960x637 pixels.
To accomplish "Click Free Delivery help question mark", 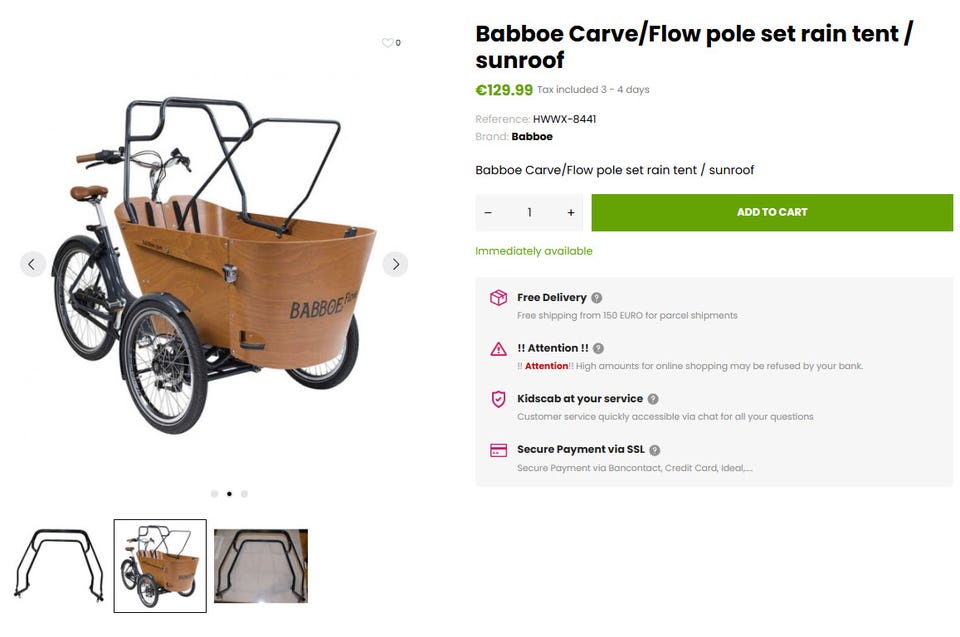I will click(597, 298).
